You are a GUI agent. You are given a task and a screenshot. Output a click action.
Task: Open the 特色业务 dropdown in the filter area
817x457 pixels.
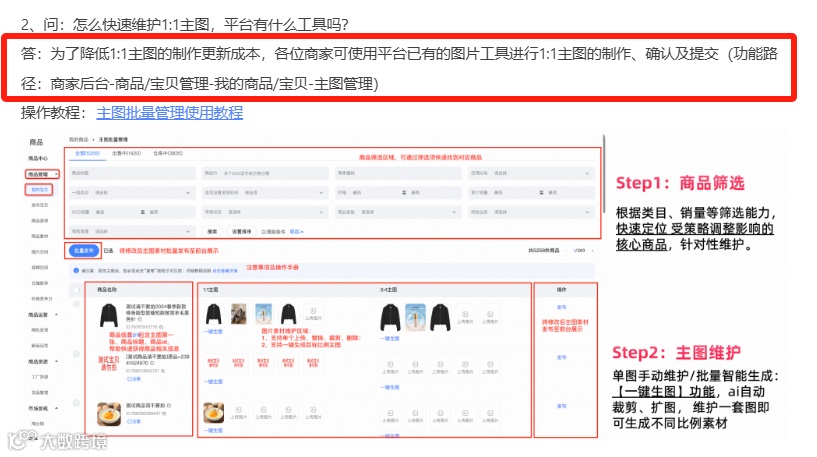530,212
